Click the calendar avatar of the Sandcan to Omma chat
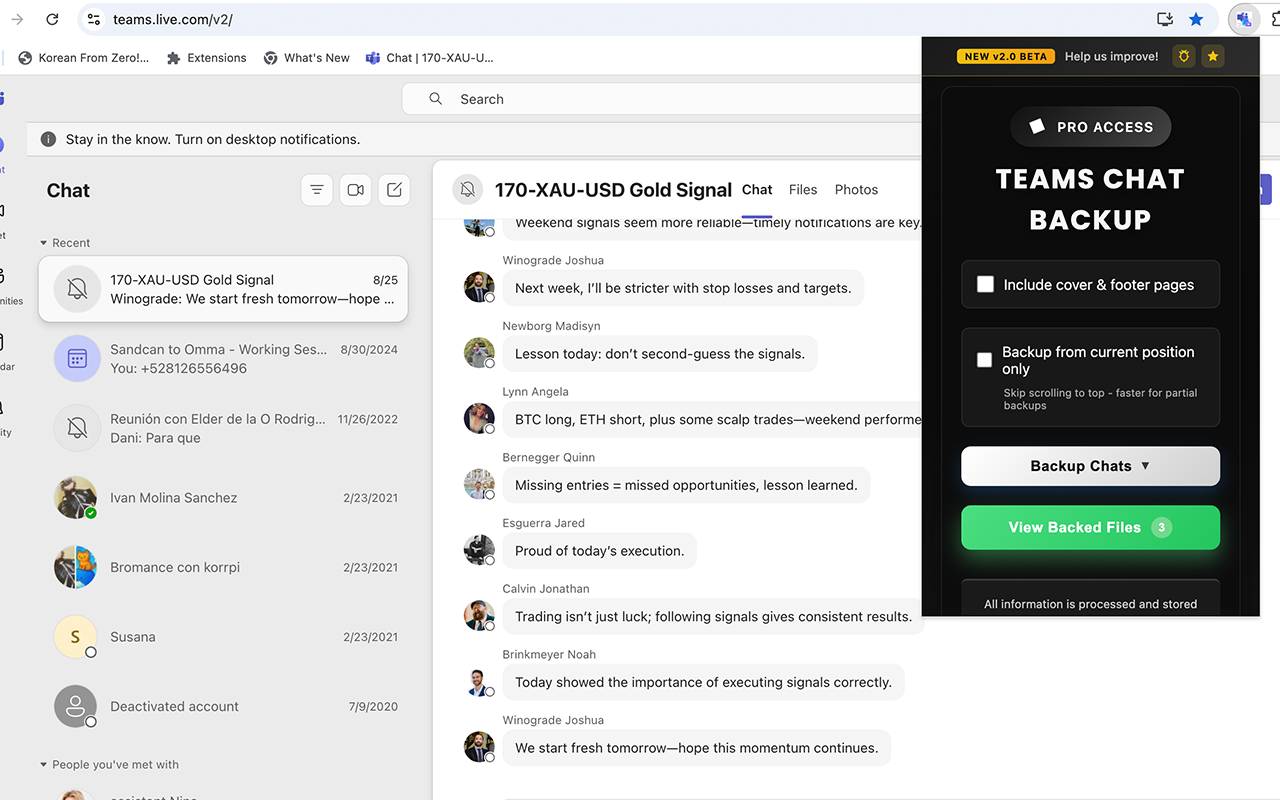The width and height of the screenshot is (1280, 800). (x=77, y=358)
